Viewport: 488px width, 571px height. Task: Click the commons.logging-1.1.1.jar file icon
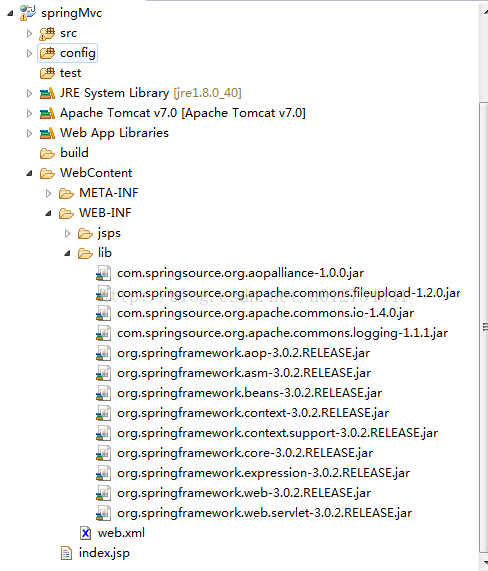[103, 333]
